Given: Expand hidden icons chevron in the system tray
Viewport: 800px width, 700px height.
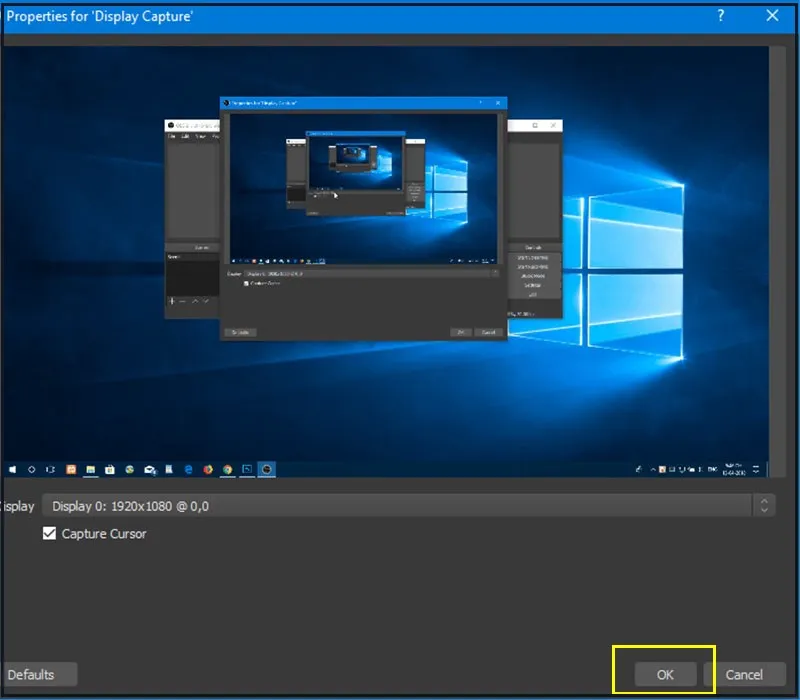Looking at the screenshot, I should coord(653,470).
